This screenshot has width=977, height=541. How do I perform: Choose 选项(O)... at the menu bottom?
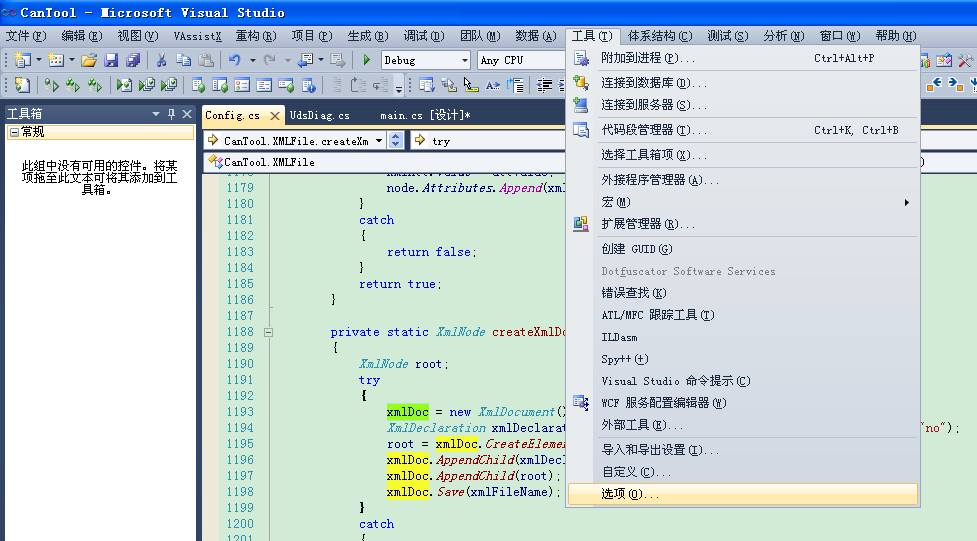743,494
